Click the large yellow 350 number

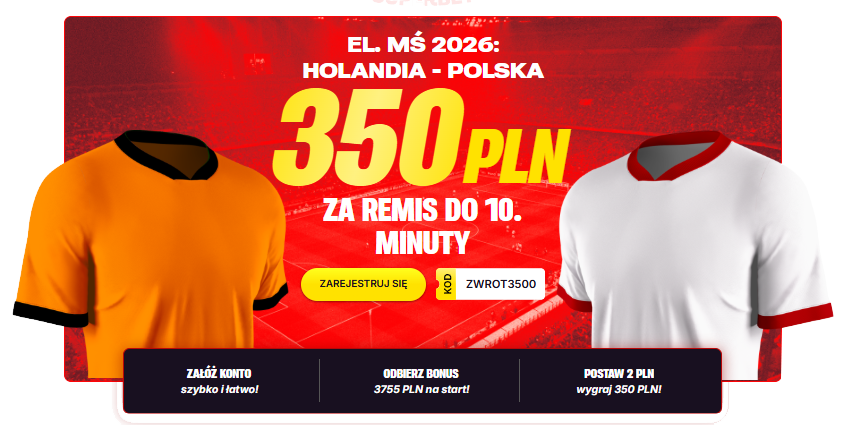tap(368, 136)
